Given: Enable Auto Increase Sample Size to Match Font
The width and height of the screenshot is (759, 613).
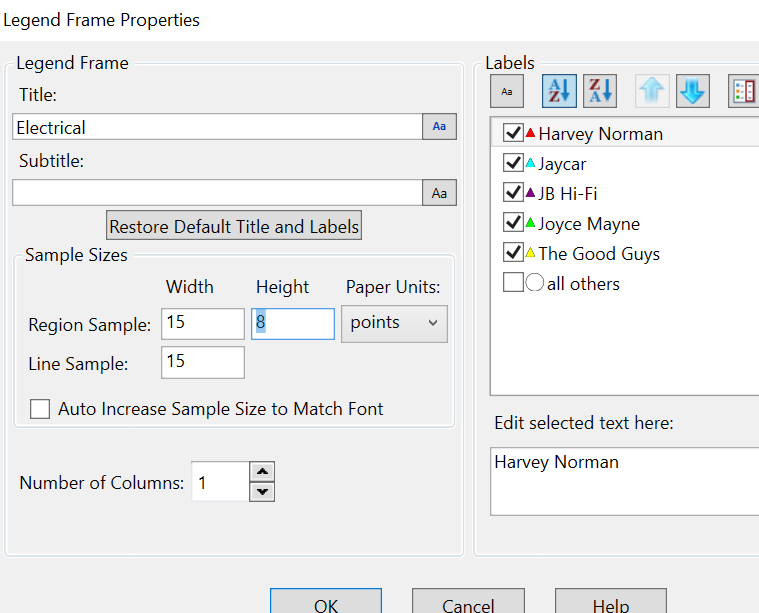Looking at the screenshot, I should point(40,409).
